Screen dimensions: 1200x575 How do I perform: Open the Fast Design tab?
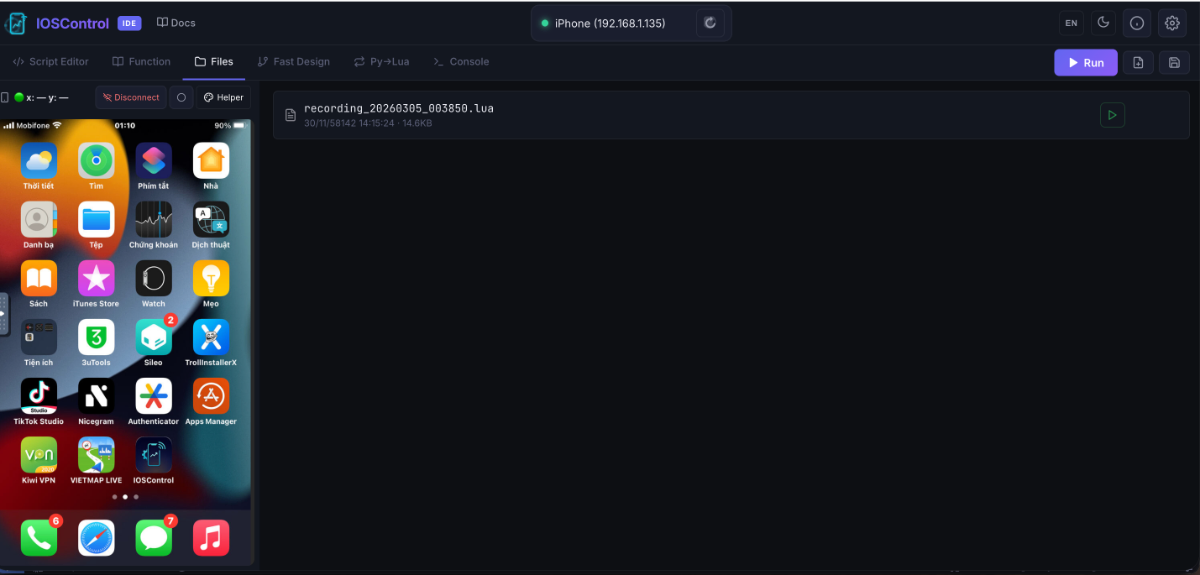tap(294, 62)
